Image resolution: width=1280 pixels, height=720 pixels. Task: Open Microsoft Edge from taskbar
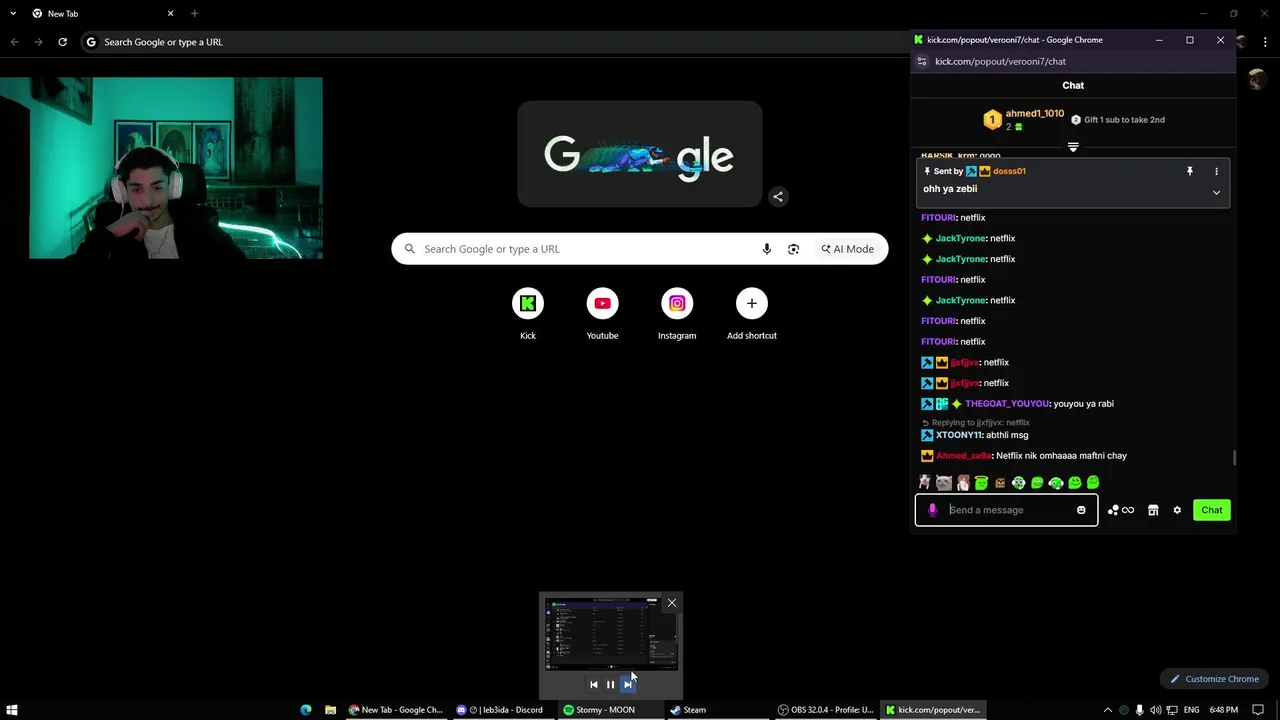click(306, 710)
